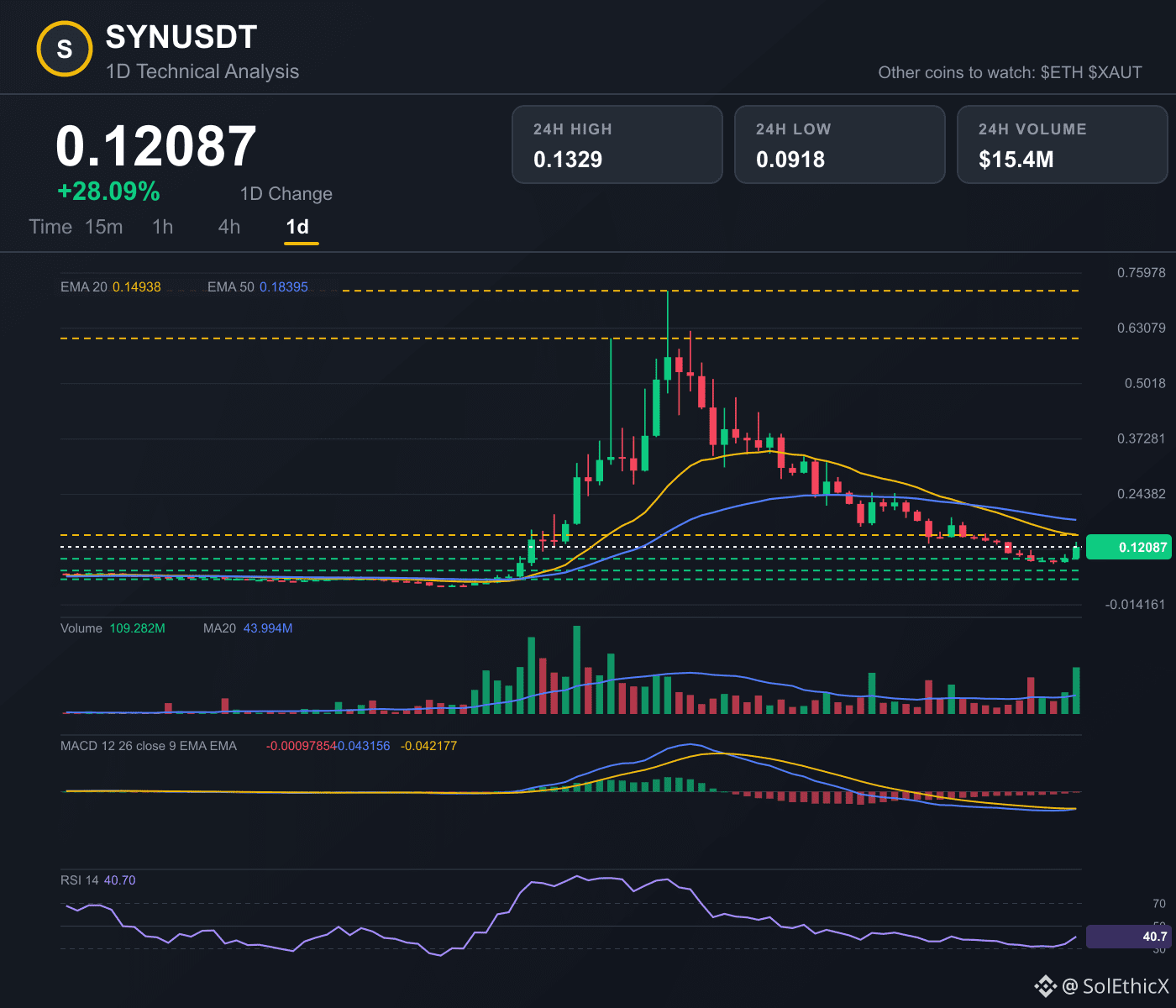Click the "1D Change" label
Screen dimensions: 1176x1008
(x=286, y=194)
